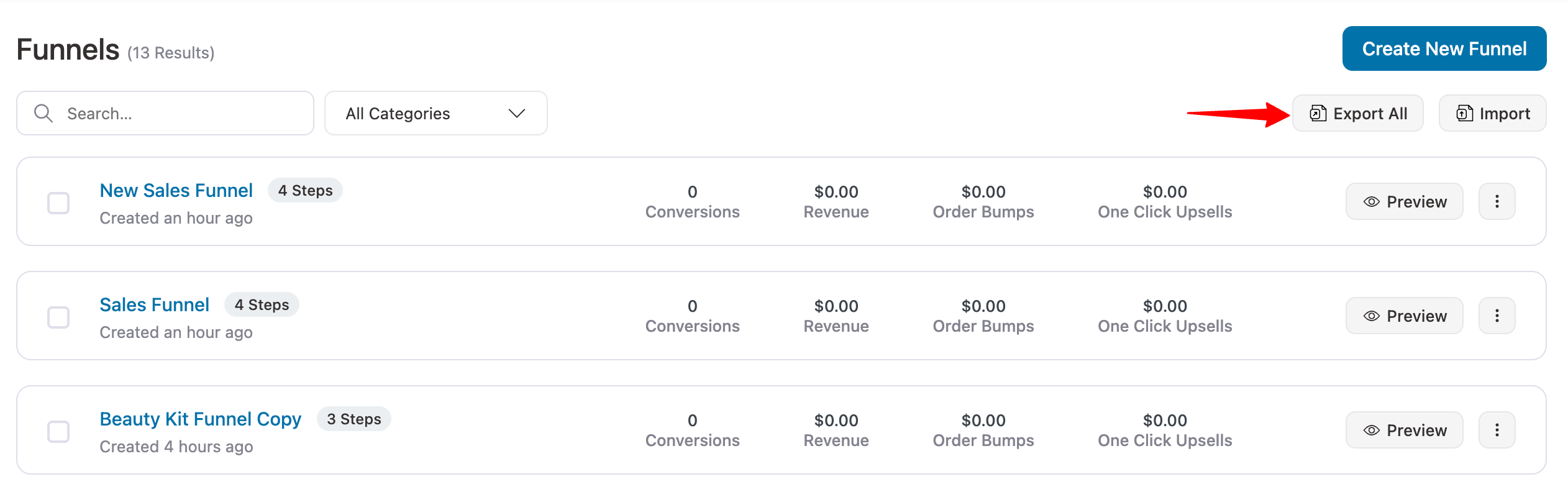Click the Export All button
Screen dimensions: 1568x492
point(1357,113)
